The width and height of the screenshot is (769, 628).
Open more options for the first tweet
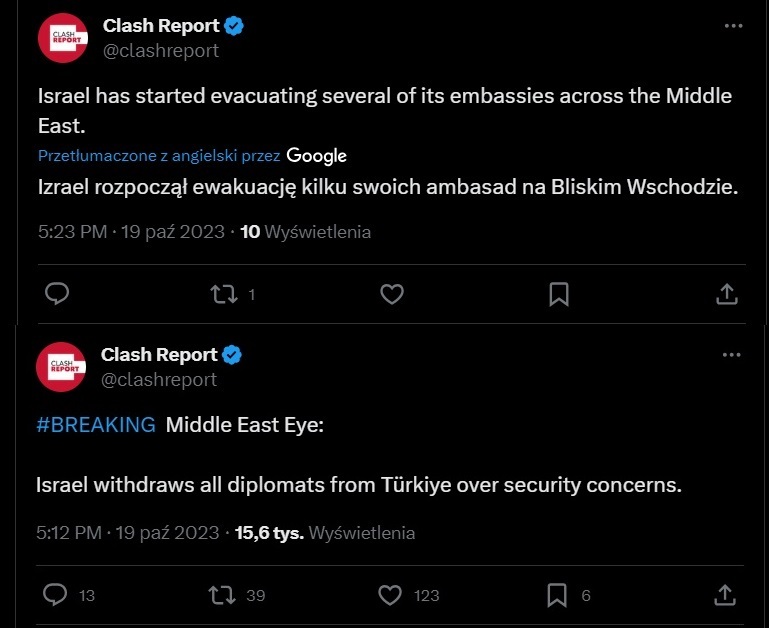click(732, 27)
